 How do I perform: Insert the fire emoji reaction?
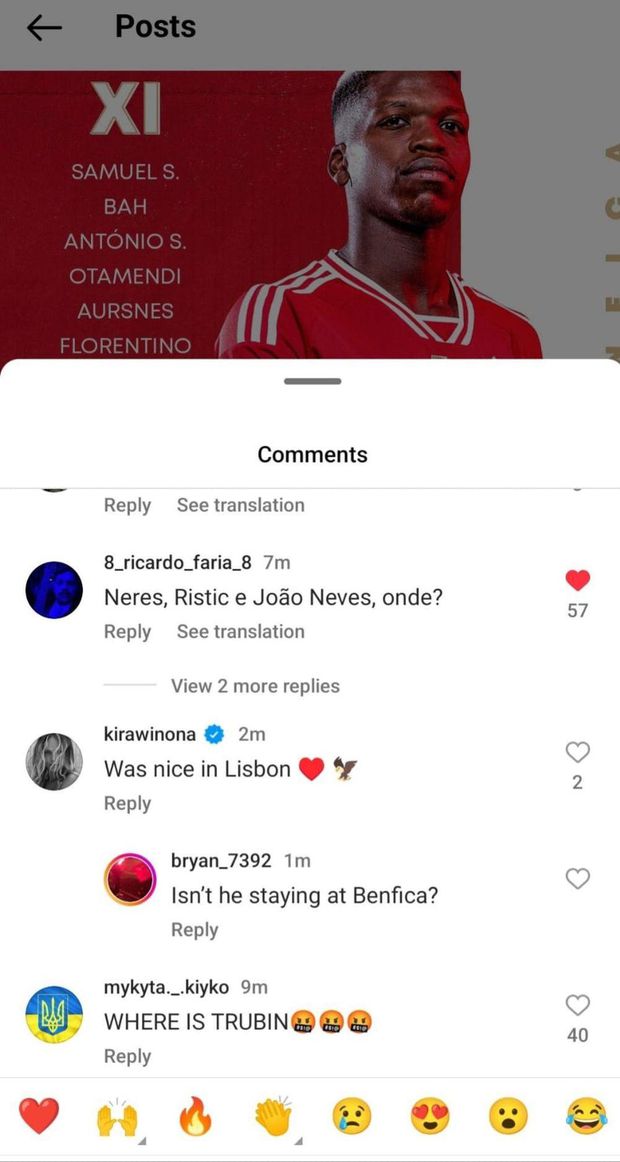(x=196, y=1116)
